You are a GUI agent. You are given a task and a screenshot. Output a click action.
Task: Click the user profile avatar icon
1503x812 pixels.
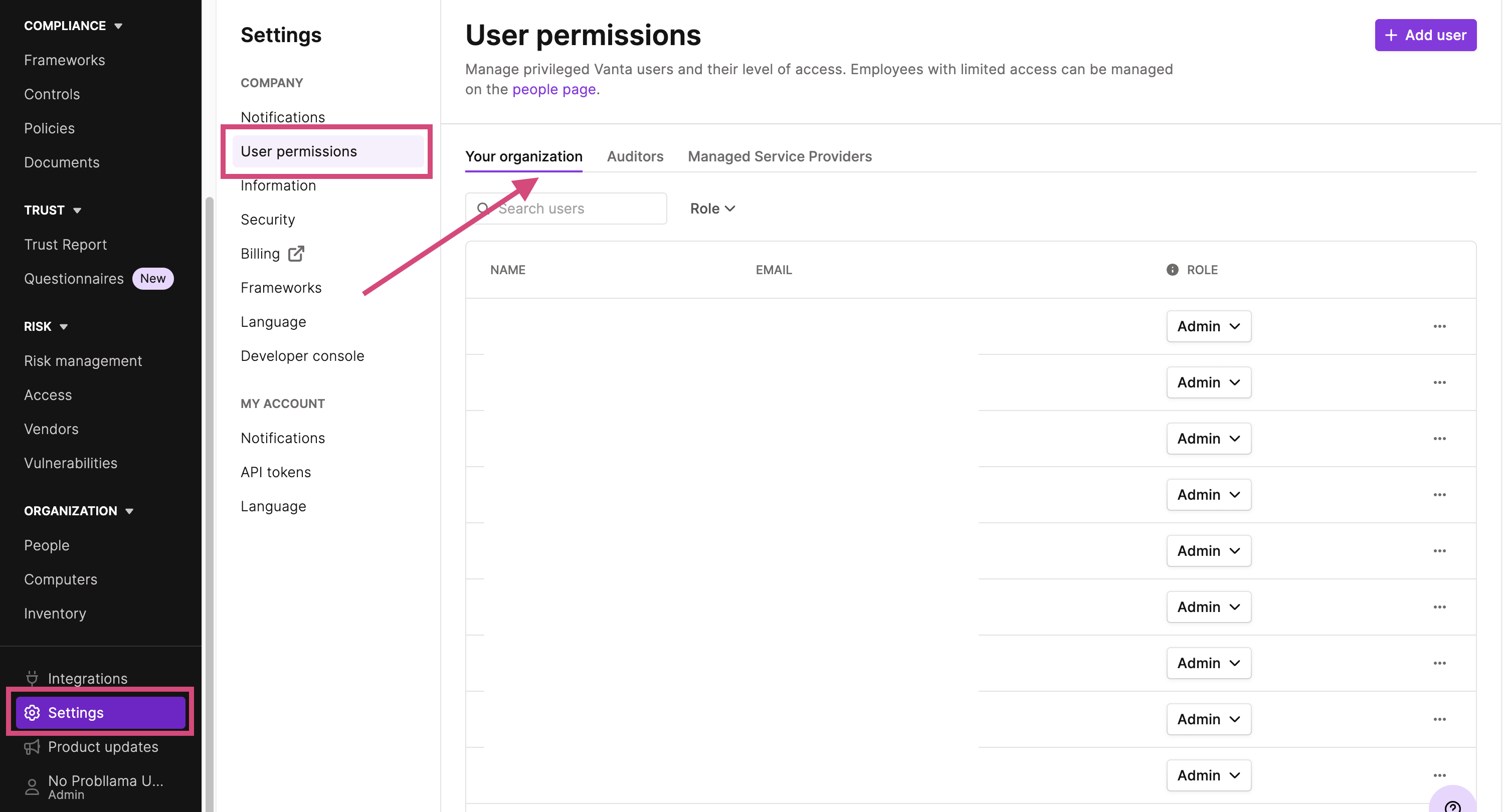32,787
